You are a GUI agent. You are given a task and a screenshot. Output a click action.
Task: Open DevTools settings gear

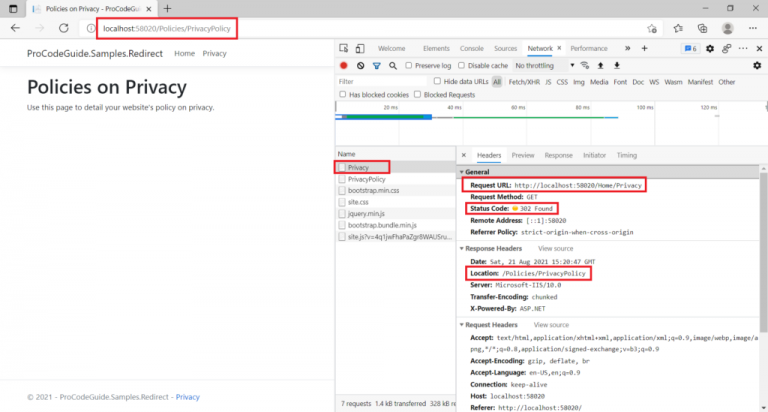click(x=710, y=48)
